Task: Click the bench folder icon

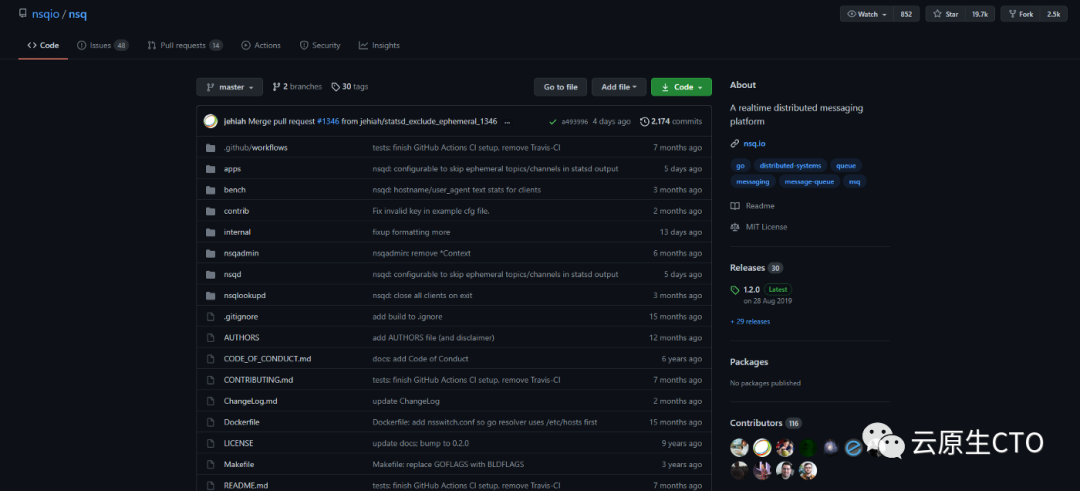Action: 211,190
